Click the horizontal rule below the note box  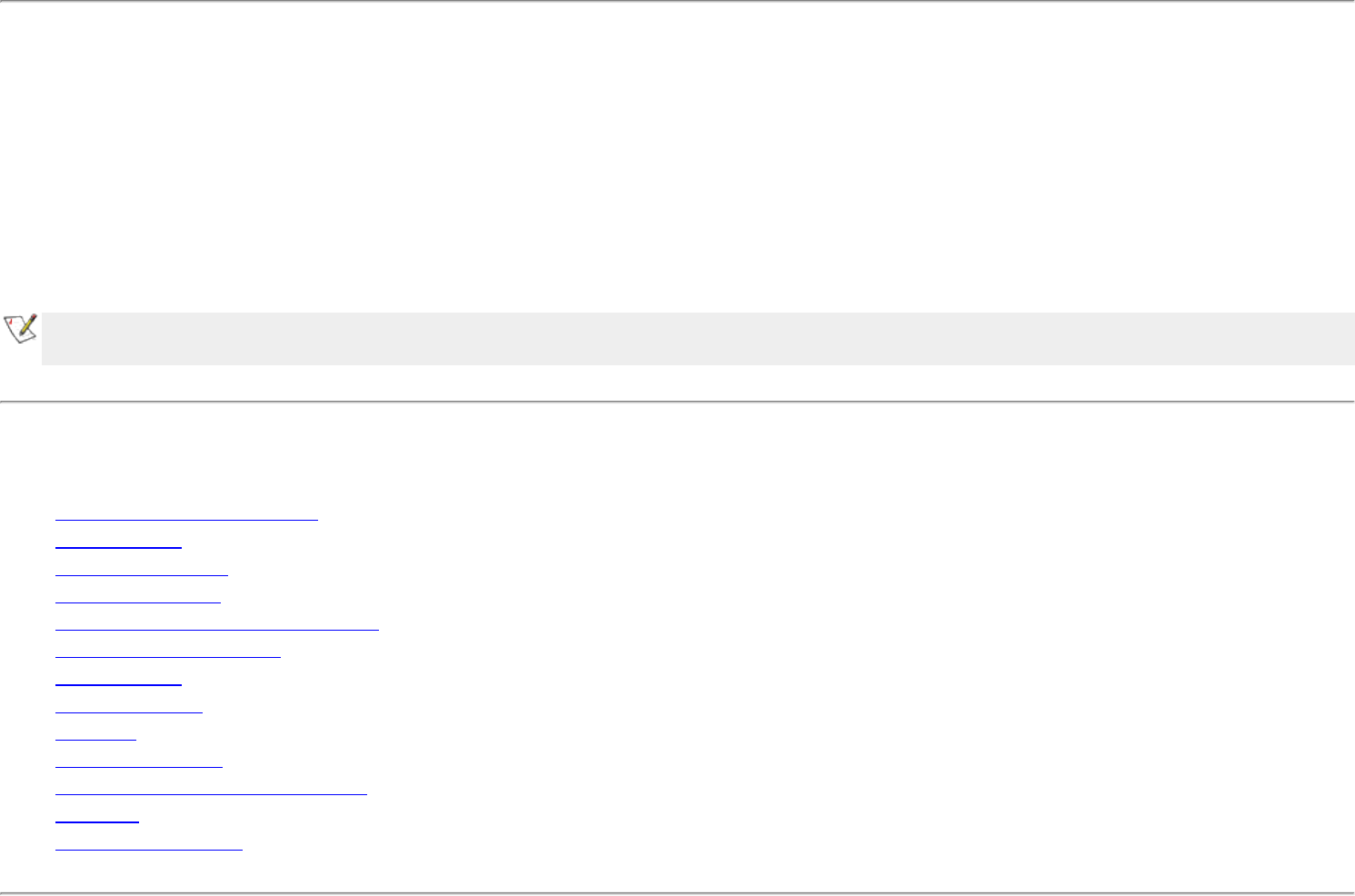[677, 402]
